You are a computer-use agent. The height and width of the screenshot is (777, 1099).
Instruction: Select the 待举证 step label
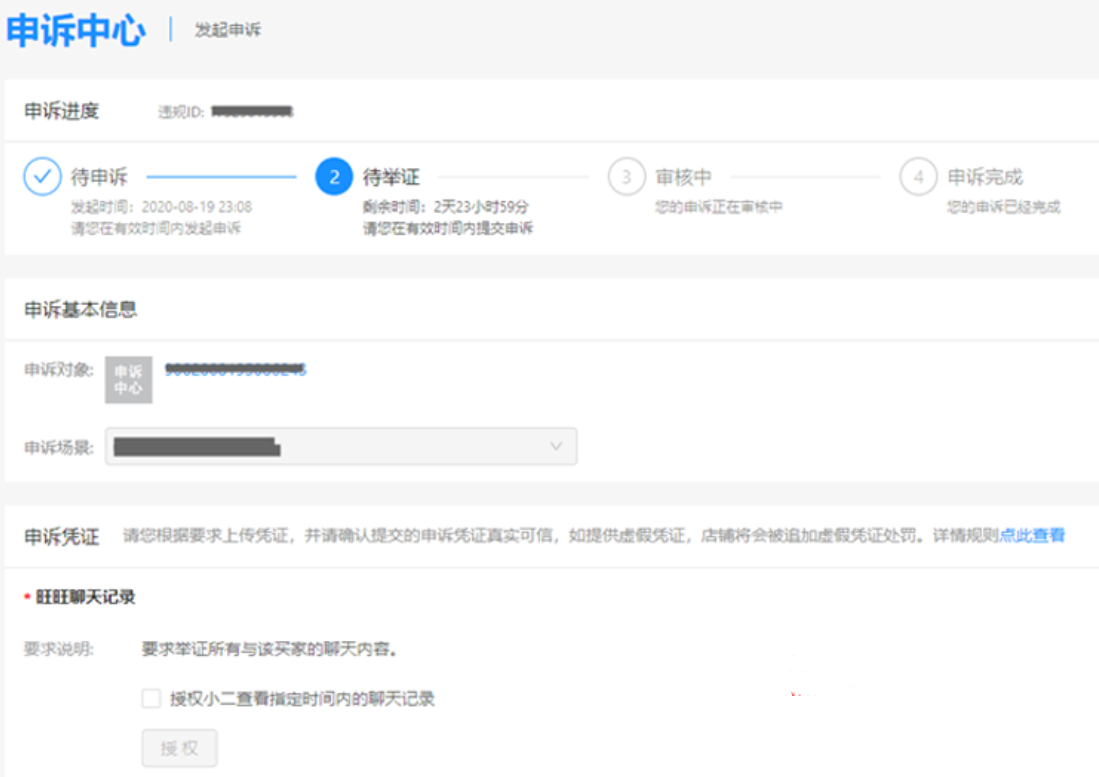391,177
